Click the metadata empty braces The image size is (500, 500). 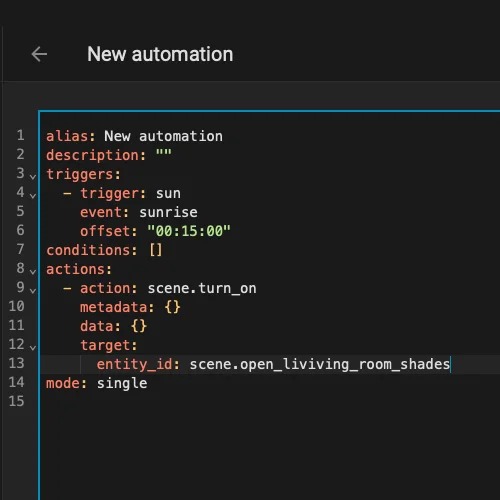coord(172,307)
